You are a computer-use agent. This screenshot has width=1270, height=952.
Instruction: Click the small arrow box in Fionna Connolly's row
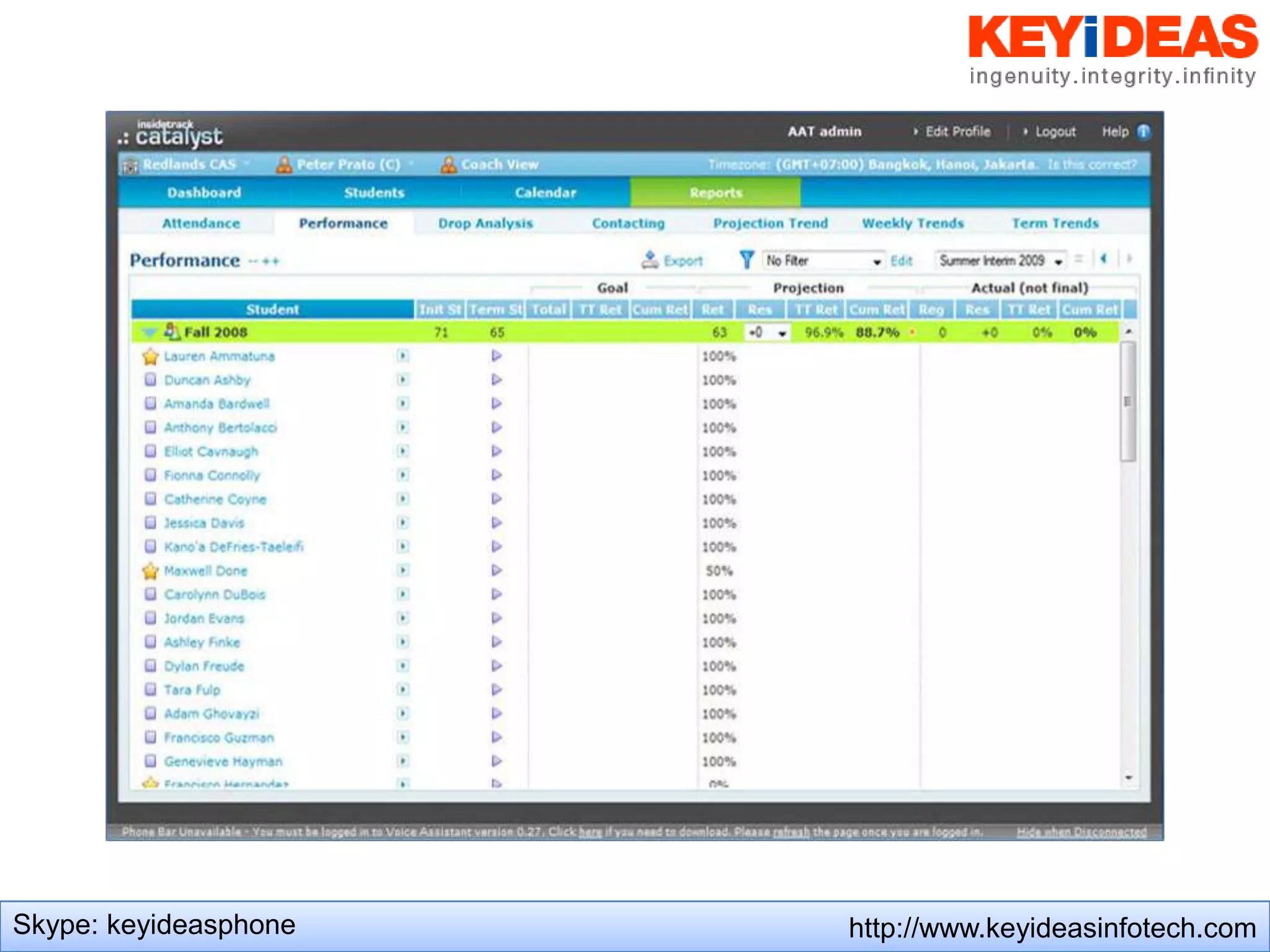tap(403, 475)
